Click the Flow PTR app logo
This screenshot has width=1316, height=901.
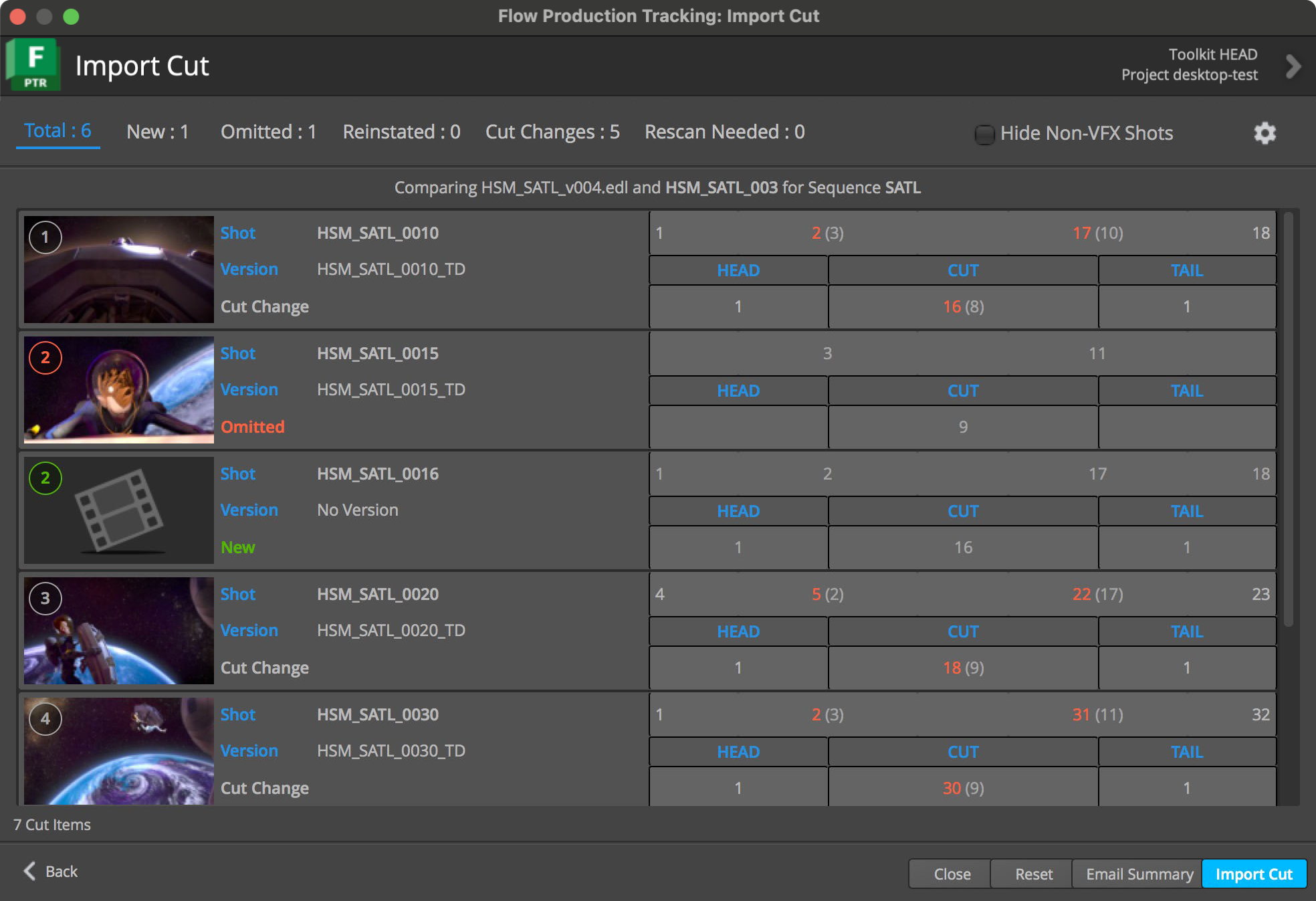tap(33, 65)
